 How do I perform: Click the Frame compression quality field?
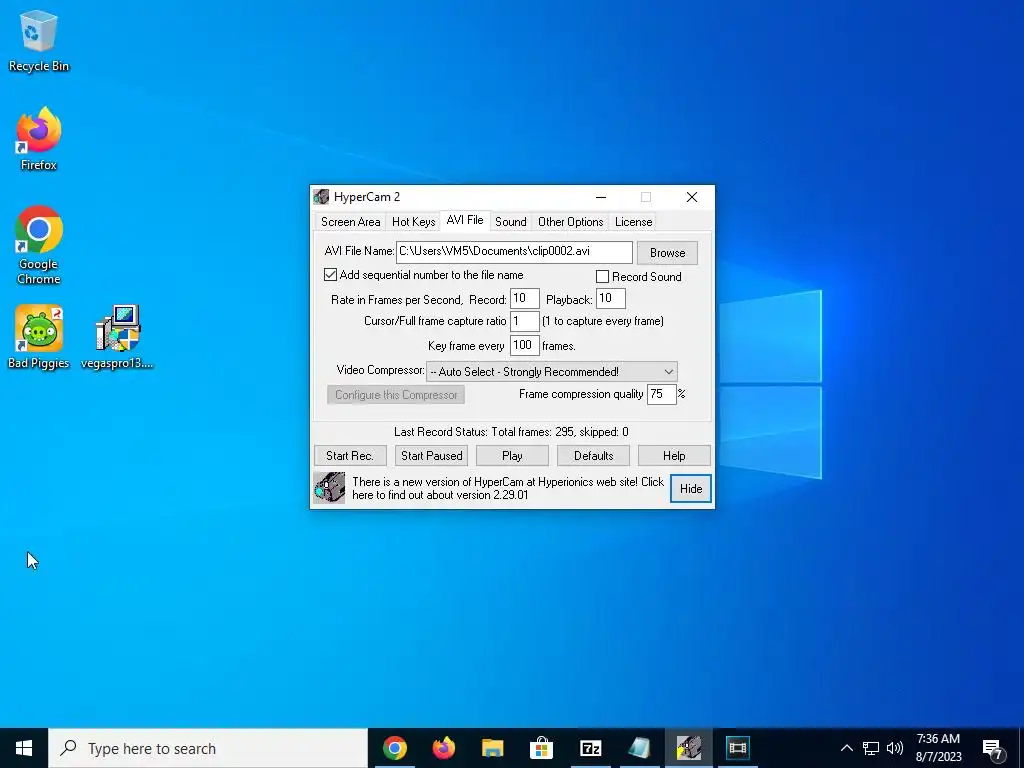[662, 394]
